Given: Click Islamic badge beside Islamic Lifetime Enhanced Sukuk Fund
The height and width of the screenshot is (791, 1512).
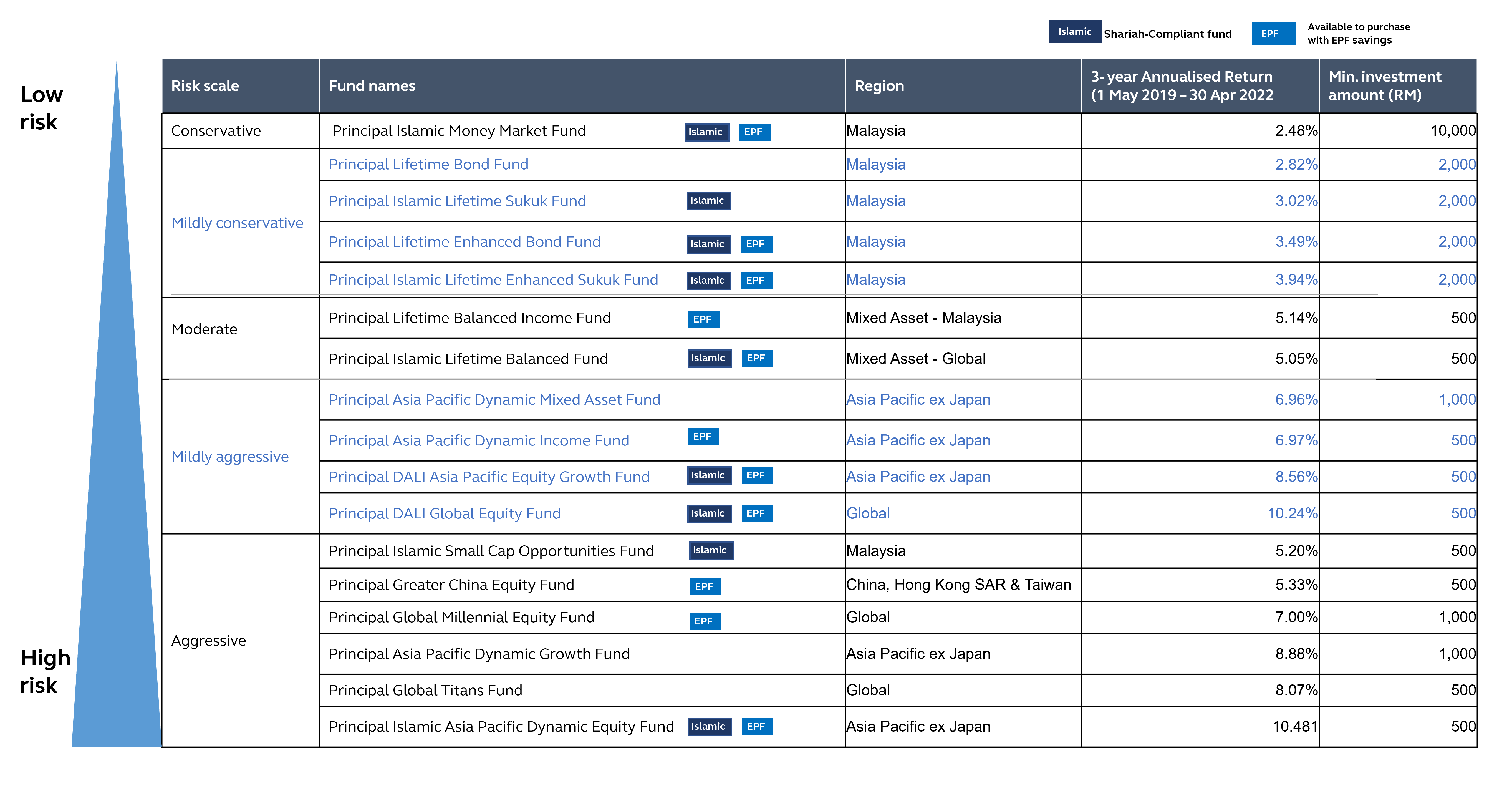Looking at the screenshot, I should point(708,281).
